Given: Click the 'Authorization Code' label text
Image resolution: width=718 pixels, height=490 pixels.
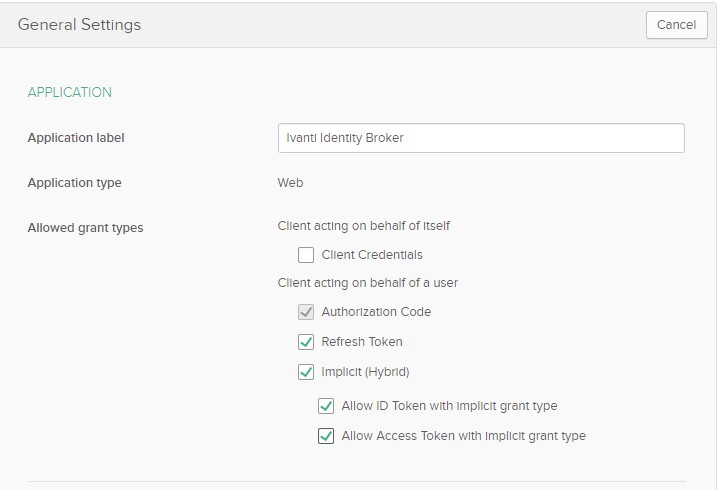Looking at the screenshot, I should 376,312.
